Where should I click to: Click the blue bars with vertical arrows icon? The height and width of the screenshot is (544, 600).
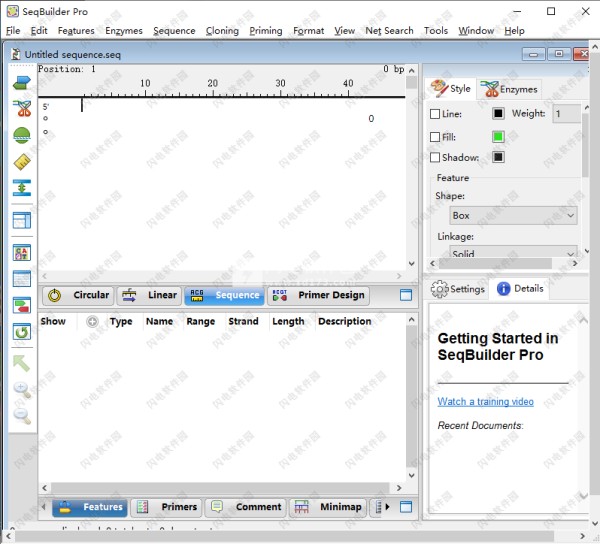22,188
